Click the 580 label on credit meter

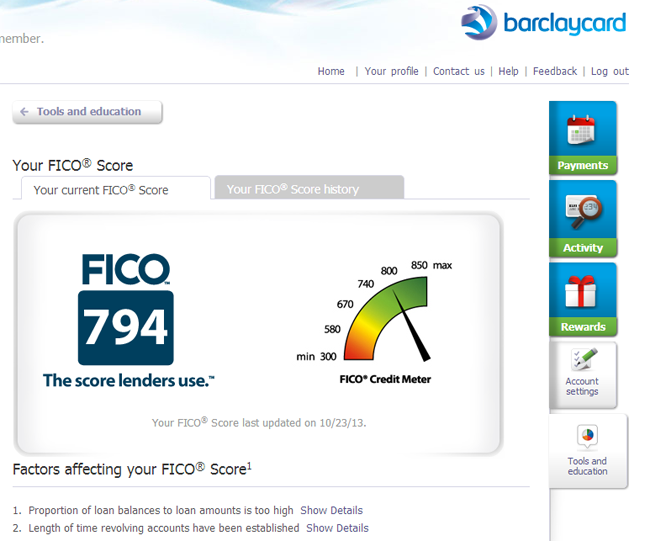pos(332,329)
